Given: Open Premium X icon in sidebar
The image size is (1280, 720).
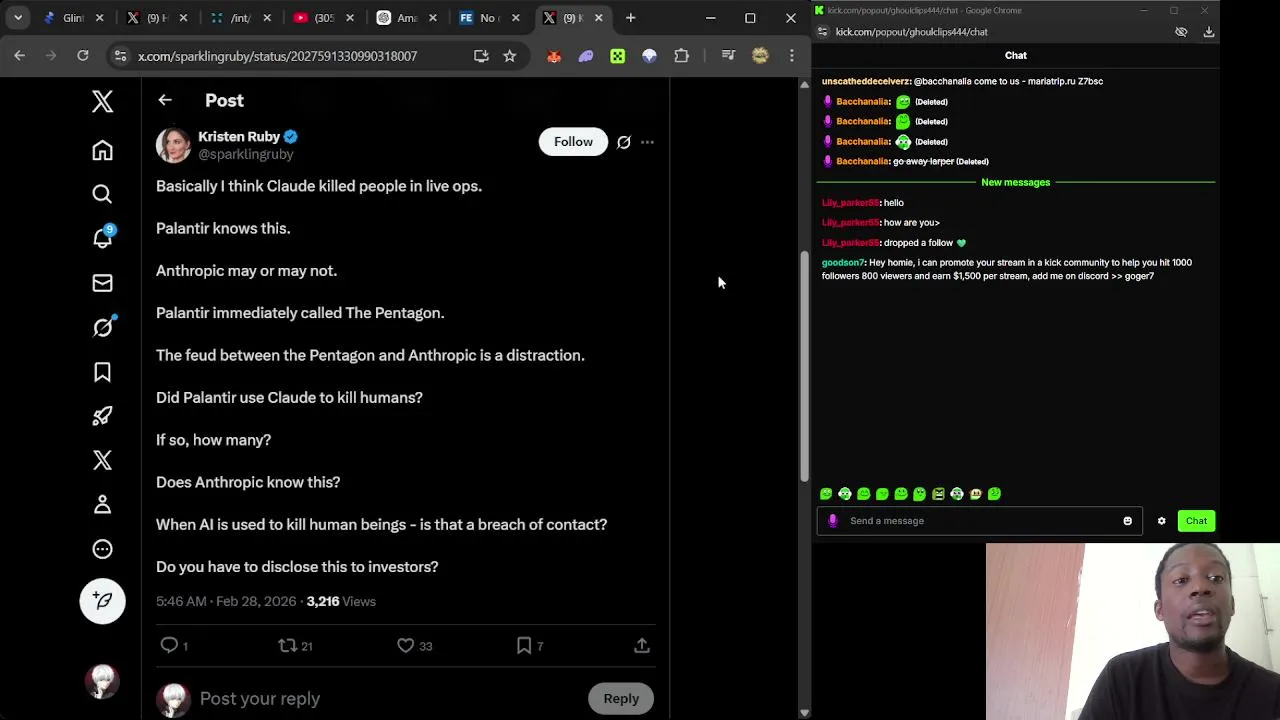Looking at the screenshot, I should pos(102,460).
